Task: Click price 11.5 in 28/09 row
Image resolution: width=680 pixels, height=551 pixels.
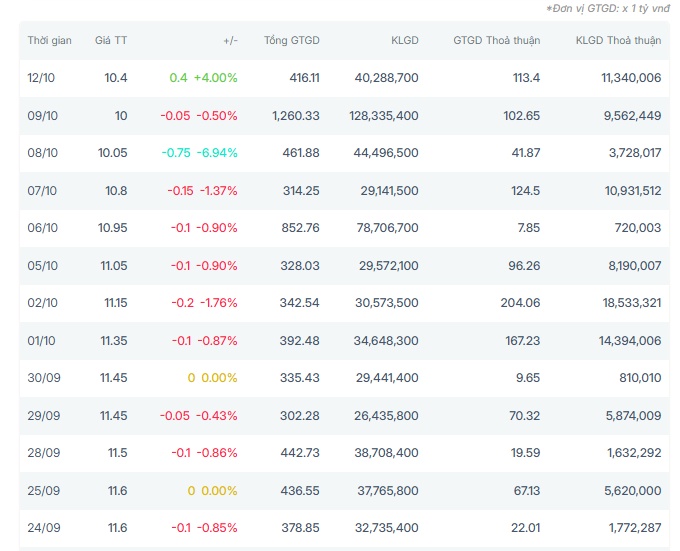Action: click(x=118, y=453)
